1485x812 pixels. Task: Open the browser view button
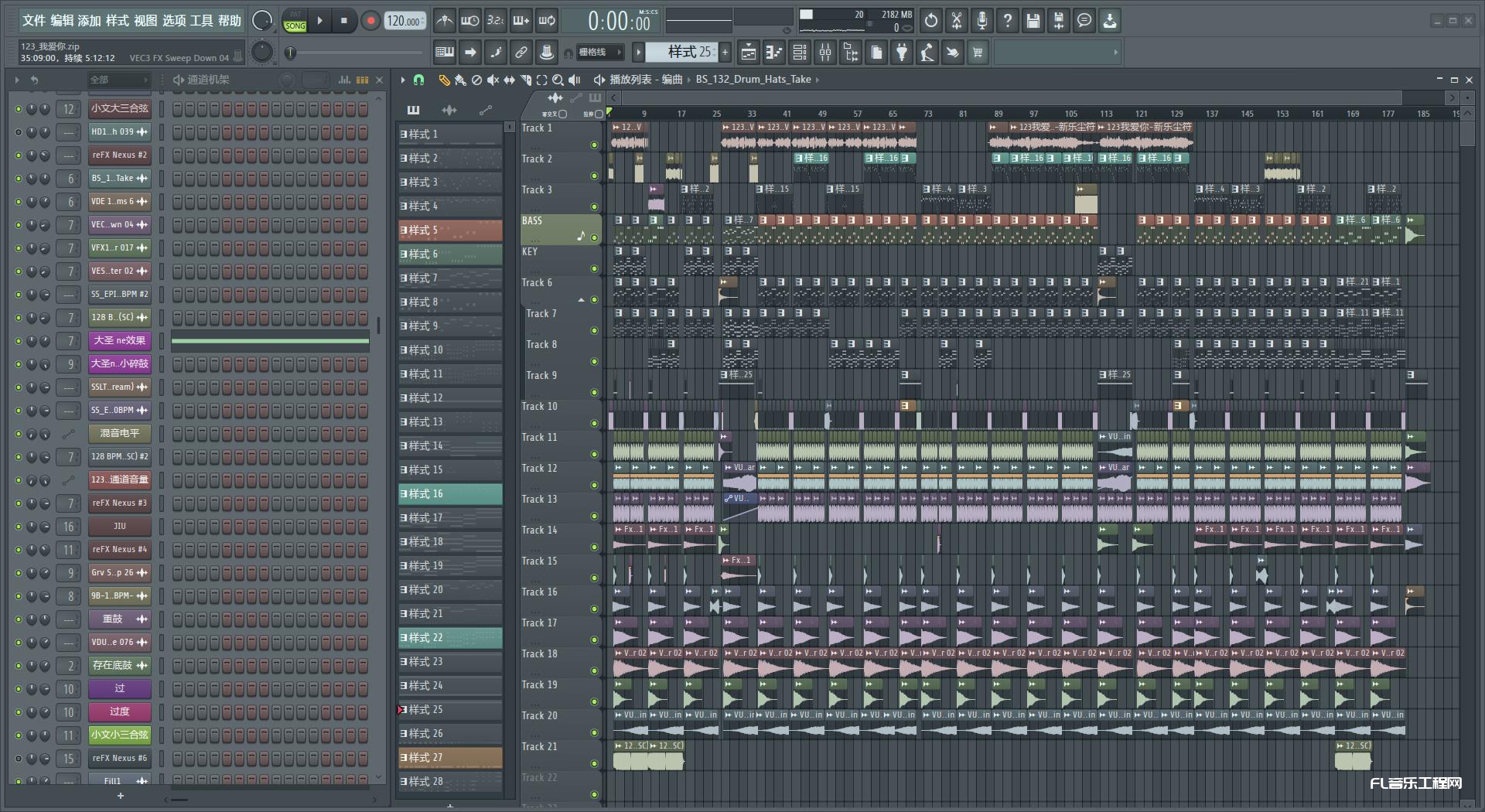point(851,53)
